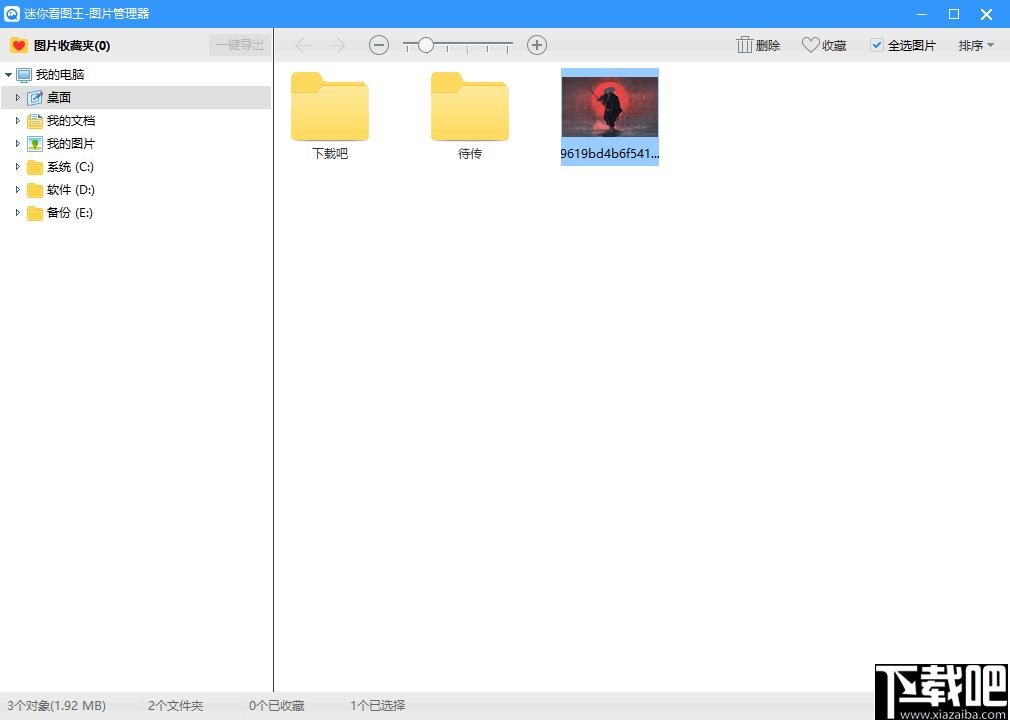Screen dimensions: 1010x720
Task: Click the back navigation arrow
Action: click(303, 45)
